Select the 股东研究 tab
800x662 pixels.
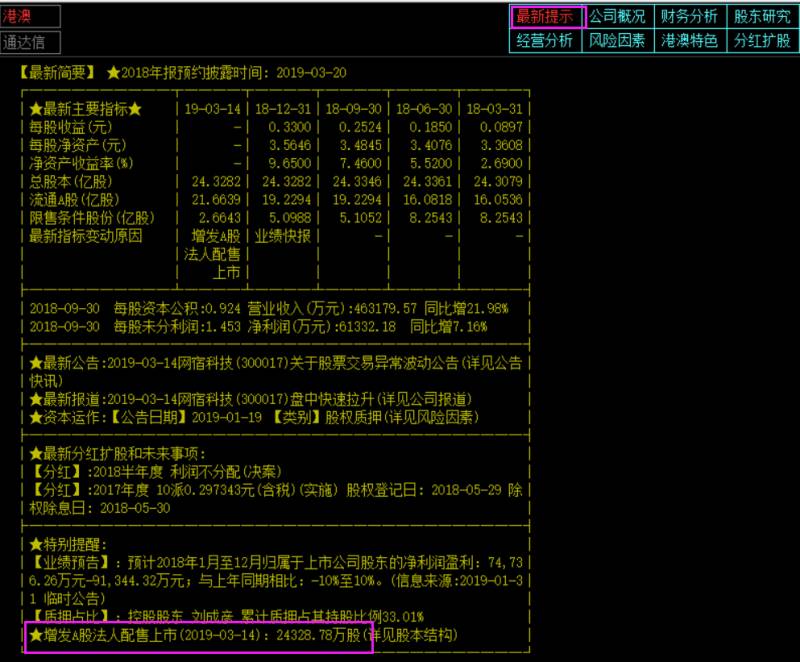762,16
